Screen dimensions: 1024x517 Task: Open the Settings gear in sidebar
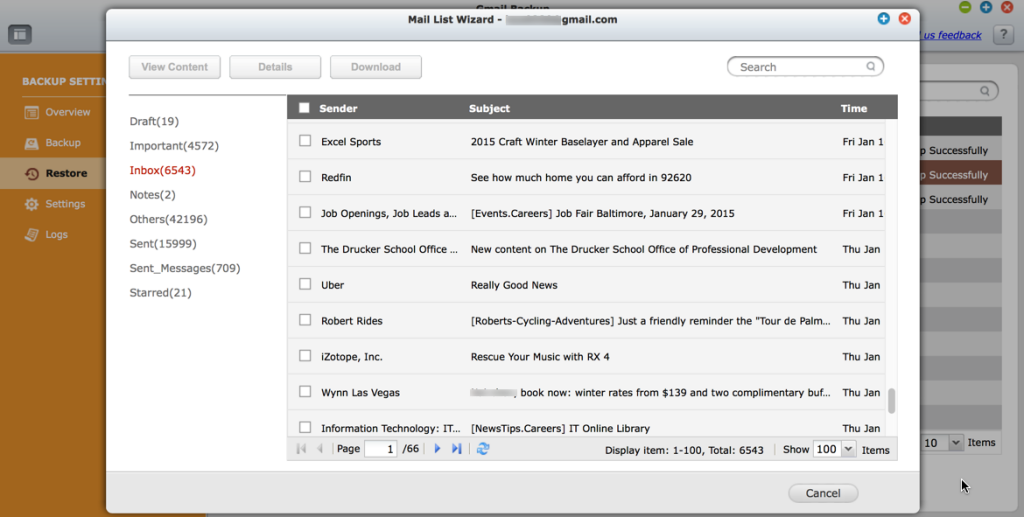click(x=32, y=204)
